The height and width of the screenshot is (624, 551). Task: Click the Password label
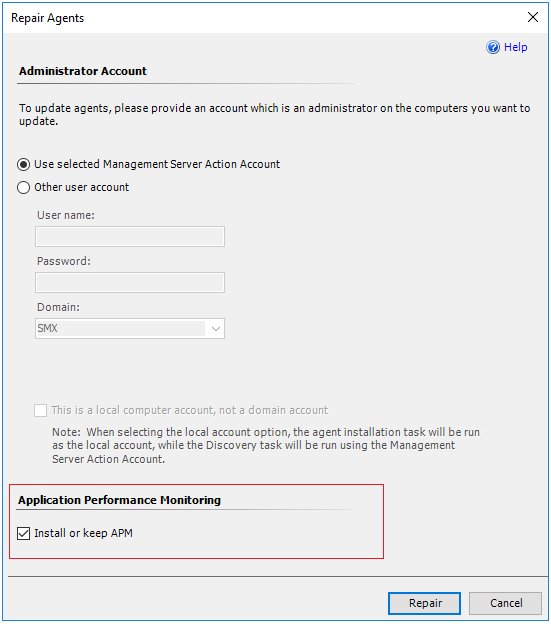64,261
